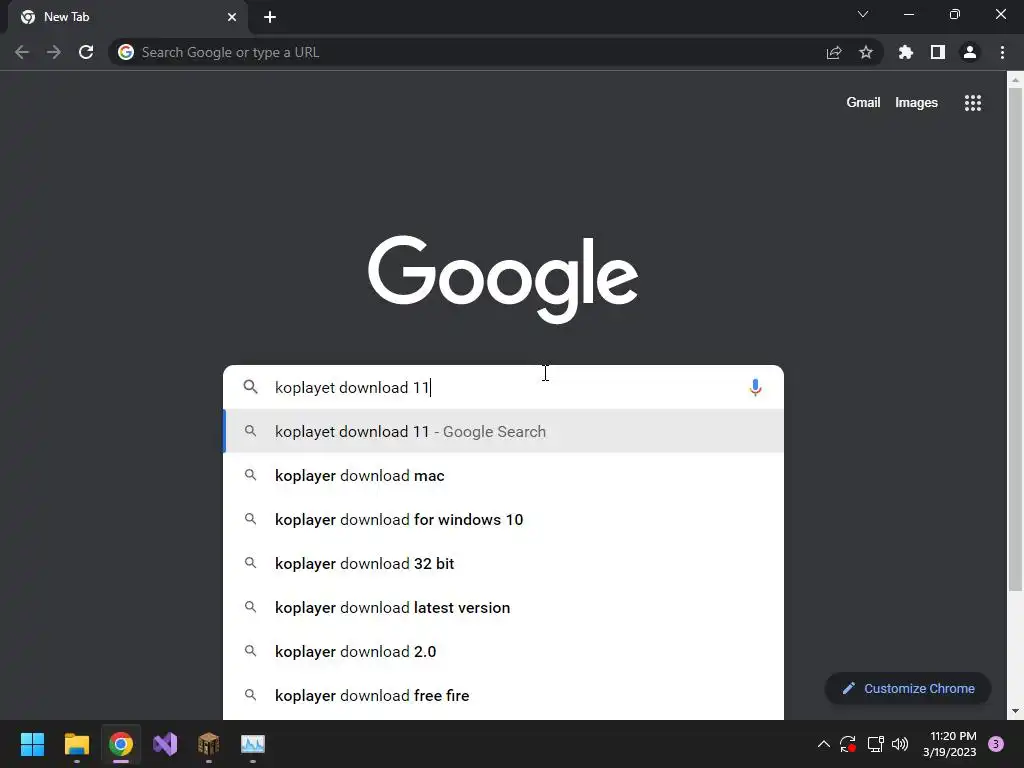Click the Chrome taskbar icon
The height and width of the screenshot is (768, 1024).
(121, 744)
